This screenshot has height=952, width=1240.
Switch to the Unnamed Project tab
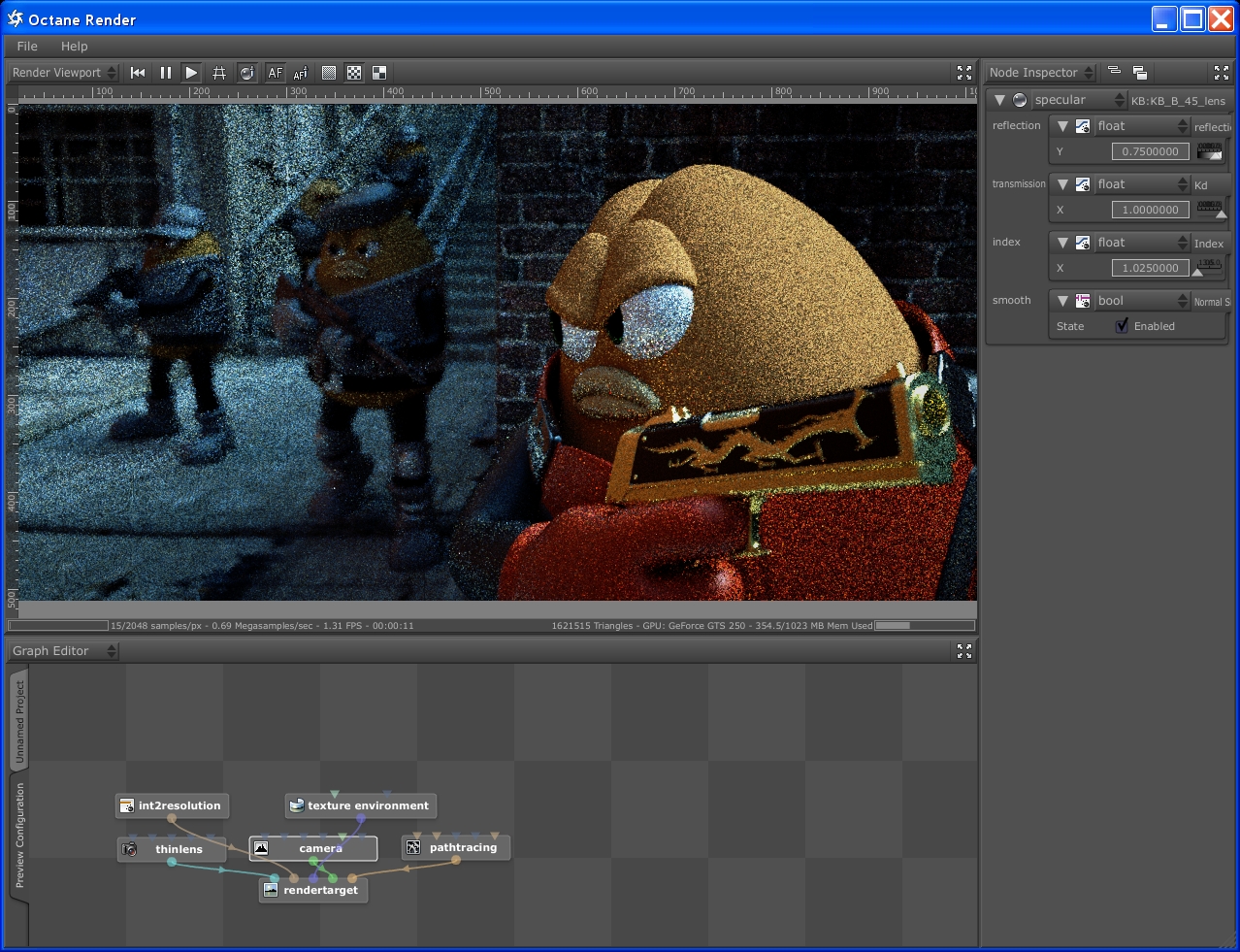19,720
